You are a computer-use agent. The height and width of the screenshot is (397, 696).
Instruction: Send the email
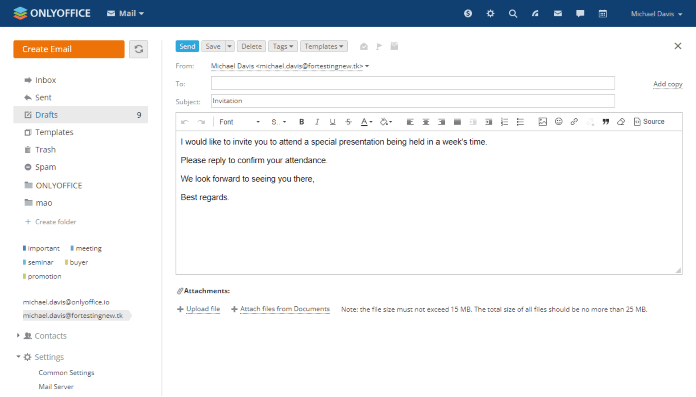coord(187,46)
